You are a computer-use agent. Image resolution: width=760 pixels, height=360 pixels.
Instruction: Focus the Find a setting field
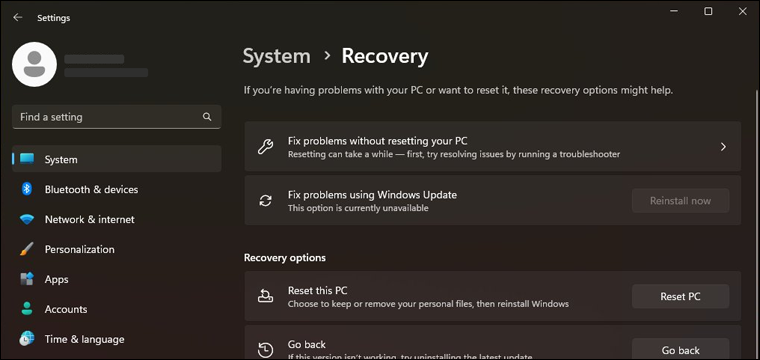tap(117, 117)
